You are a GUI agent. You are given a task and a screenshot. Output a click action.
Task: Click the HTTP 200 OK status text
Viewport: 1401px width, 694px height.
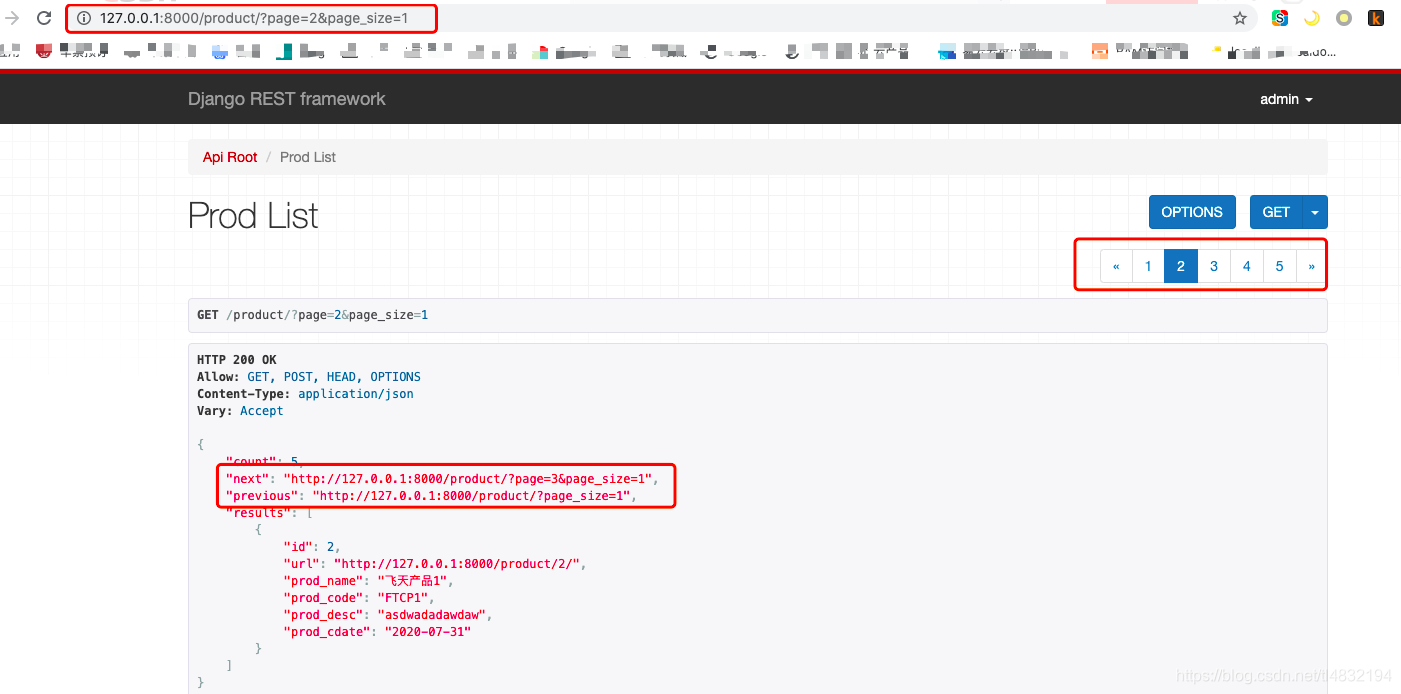237,360
